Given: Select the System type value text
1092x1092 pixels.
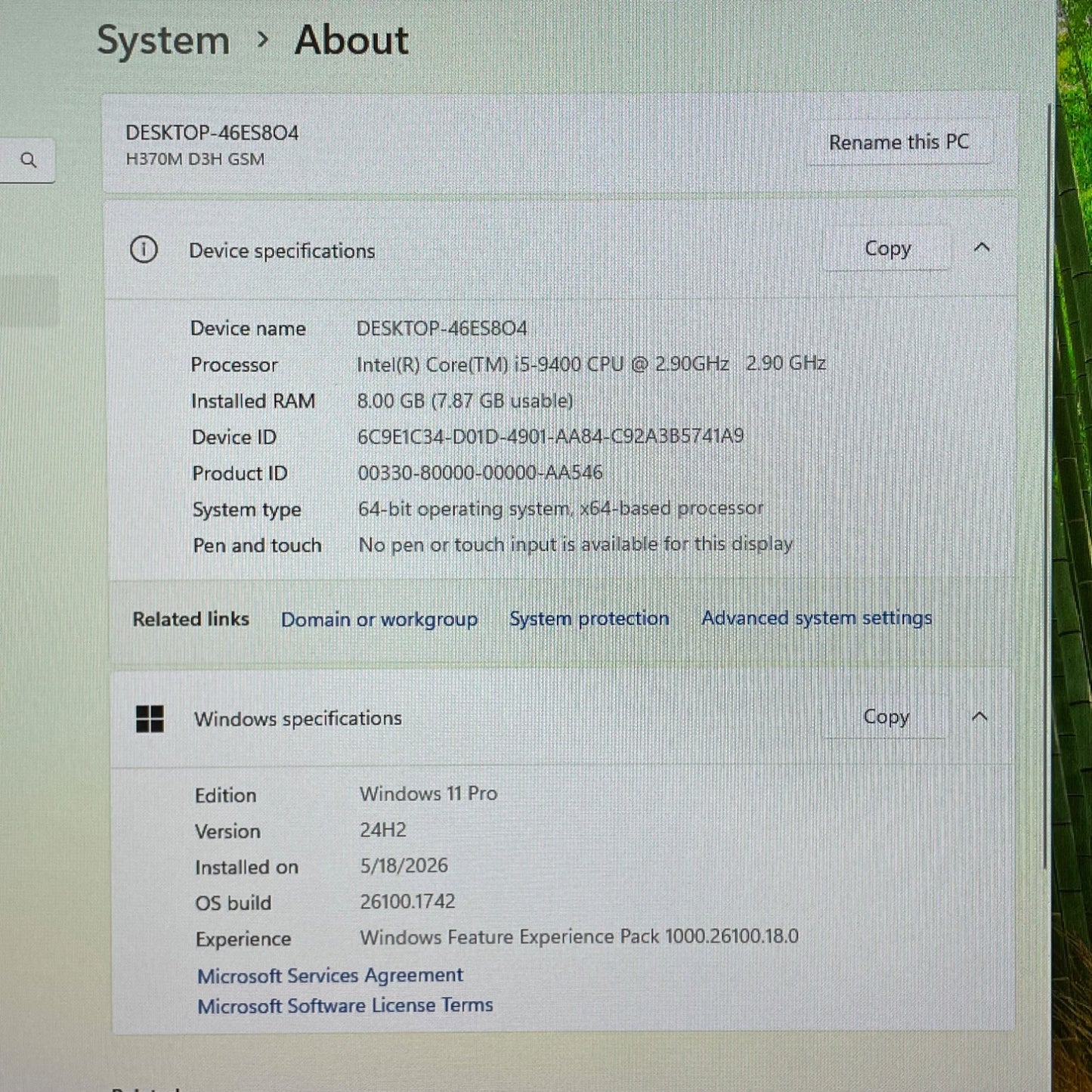Looking at the screenshot, I should click(x=560, y=509).
